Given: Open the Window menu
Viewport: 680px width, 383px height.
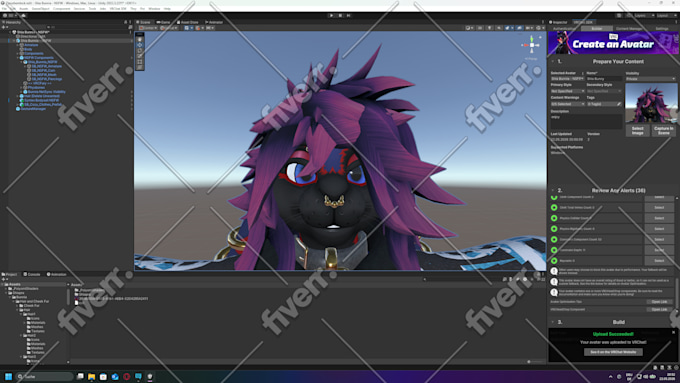Looking at the screenshot, I should click(x=154, y=9).
